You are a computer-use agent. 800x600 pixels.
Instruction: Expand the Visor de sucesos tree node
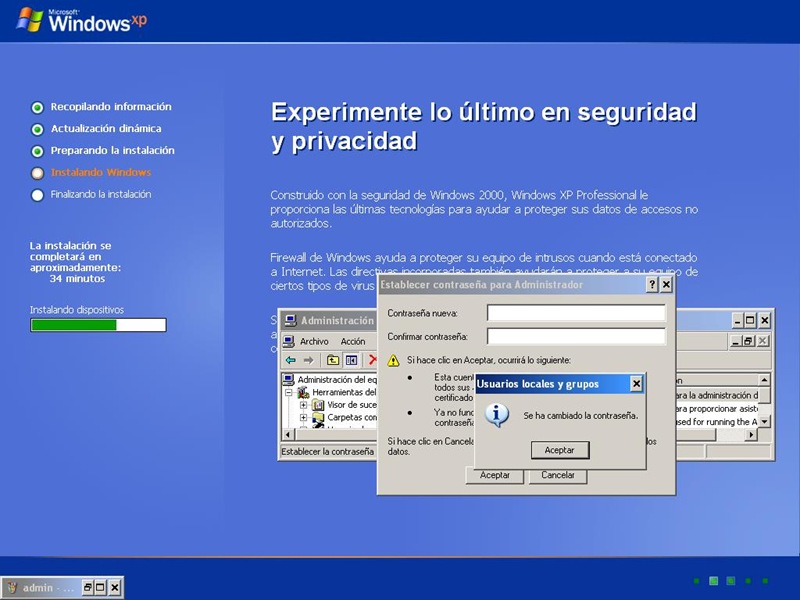[304, 405]
